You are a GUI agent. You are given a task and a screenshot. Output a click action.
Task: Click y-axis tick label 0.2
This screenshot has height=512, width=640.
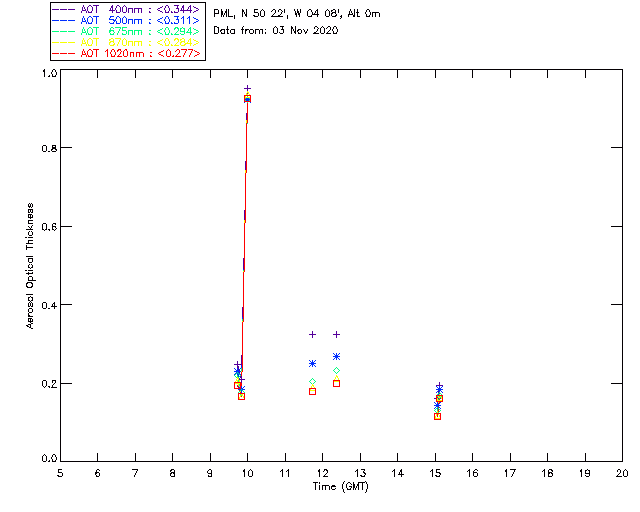pos(49,383)
